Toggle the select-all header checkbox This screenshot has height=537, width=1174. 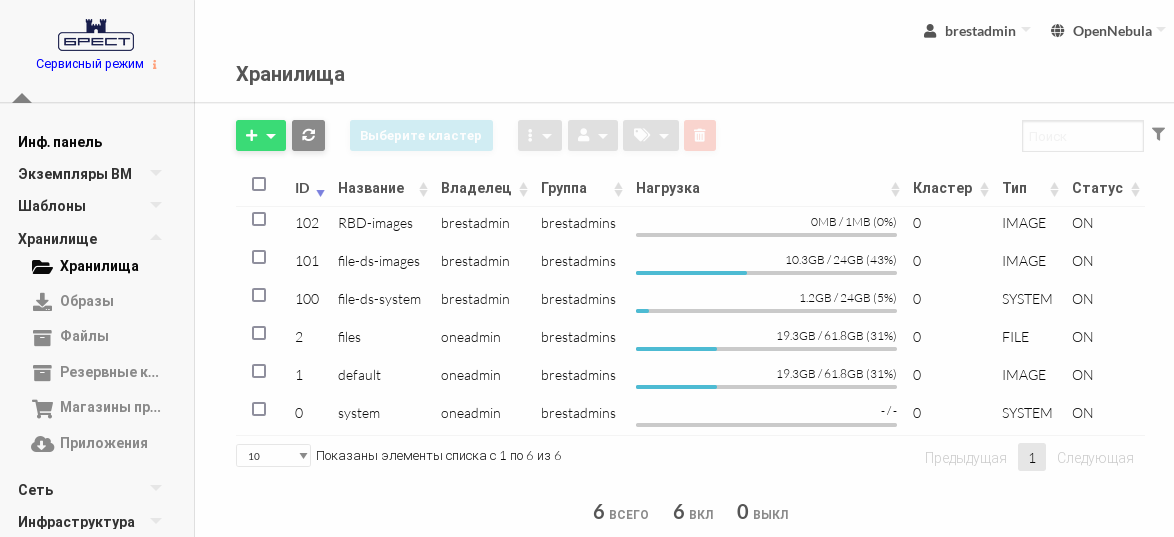click(259, 184)
